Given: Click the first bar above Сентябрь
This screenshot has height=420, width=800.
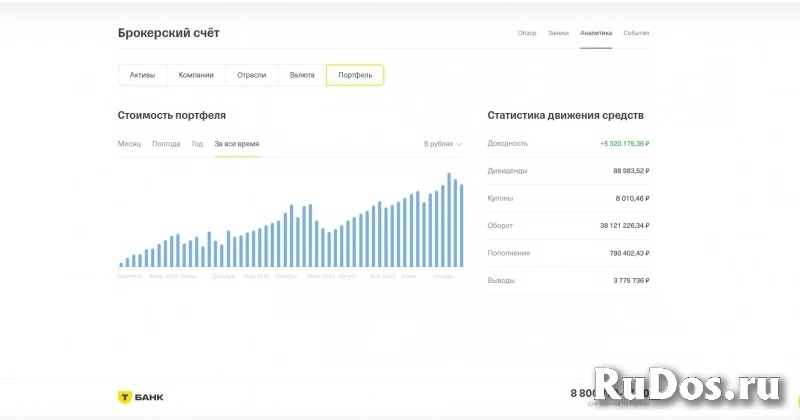Looking at the screenshot, I should [x=122, y=264].
